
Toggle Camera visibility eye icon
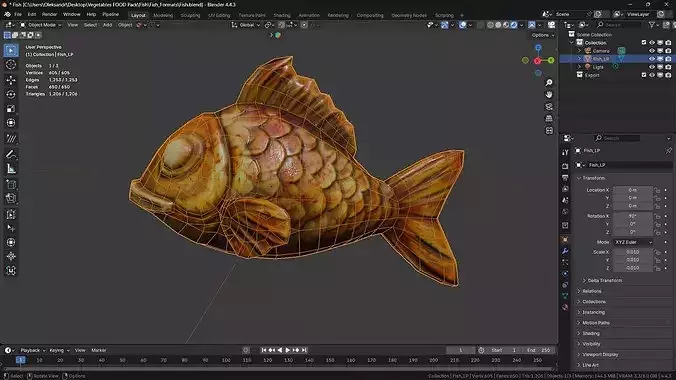click(x=652, y=50)
